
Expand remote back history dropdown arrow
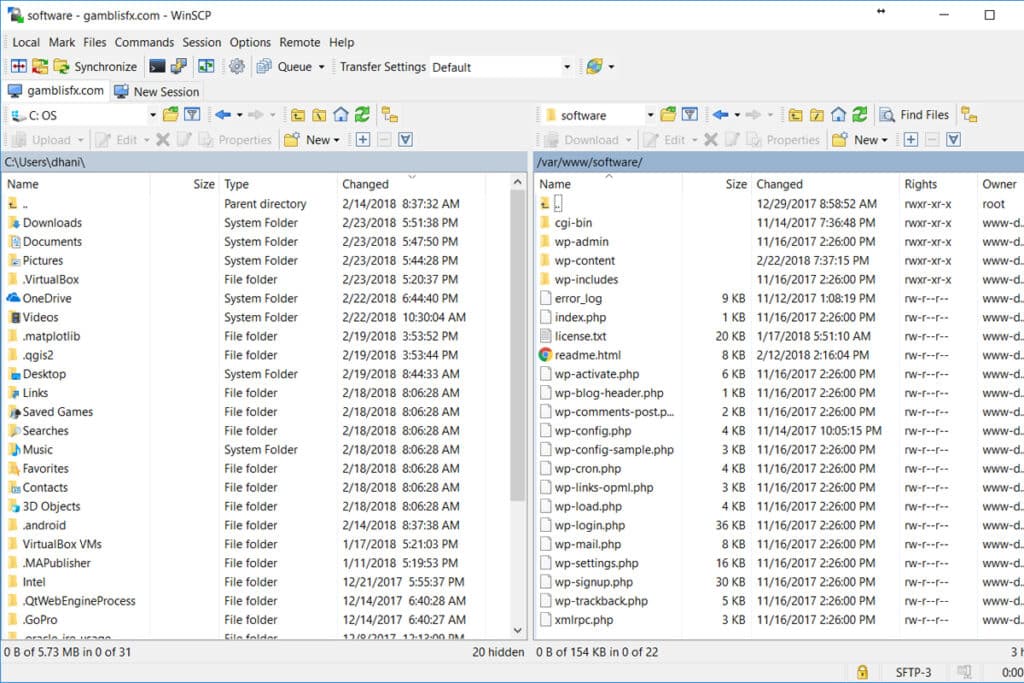[x=737, y=115]
